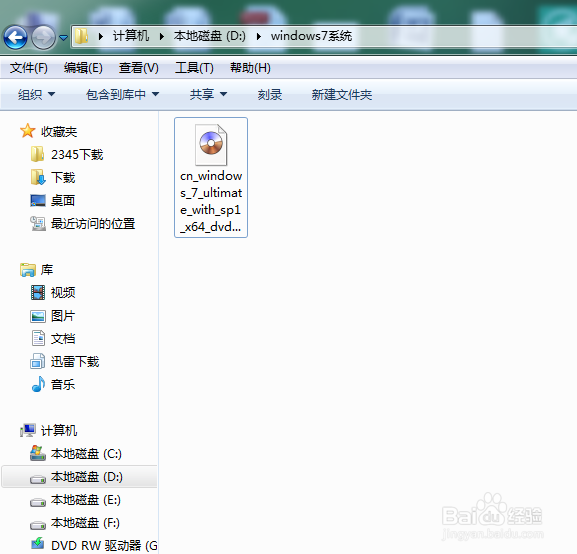The image size is (577, 554).
Task: Click file name cn_windows_7_ultimate_with_sp1_x64_dvd
Action: pos(211,201)
